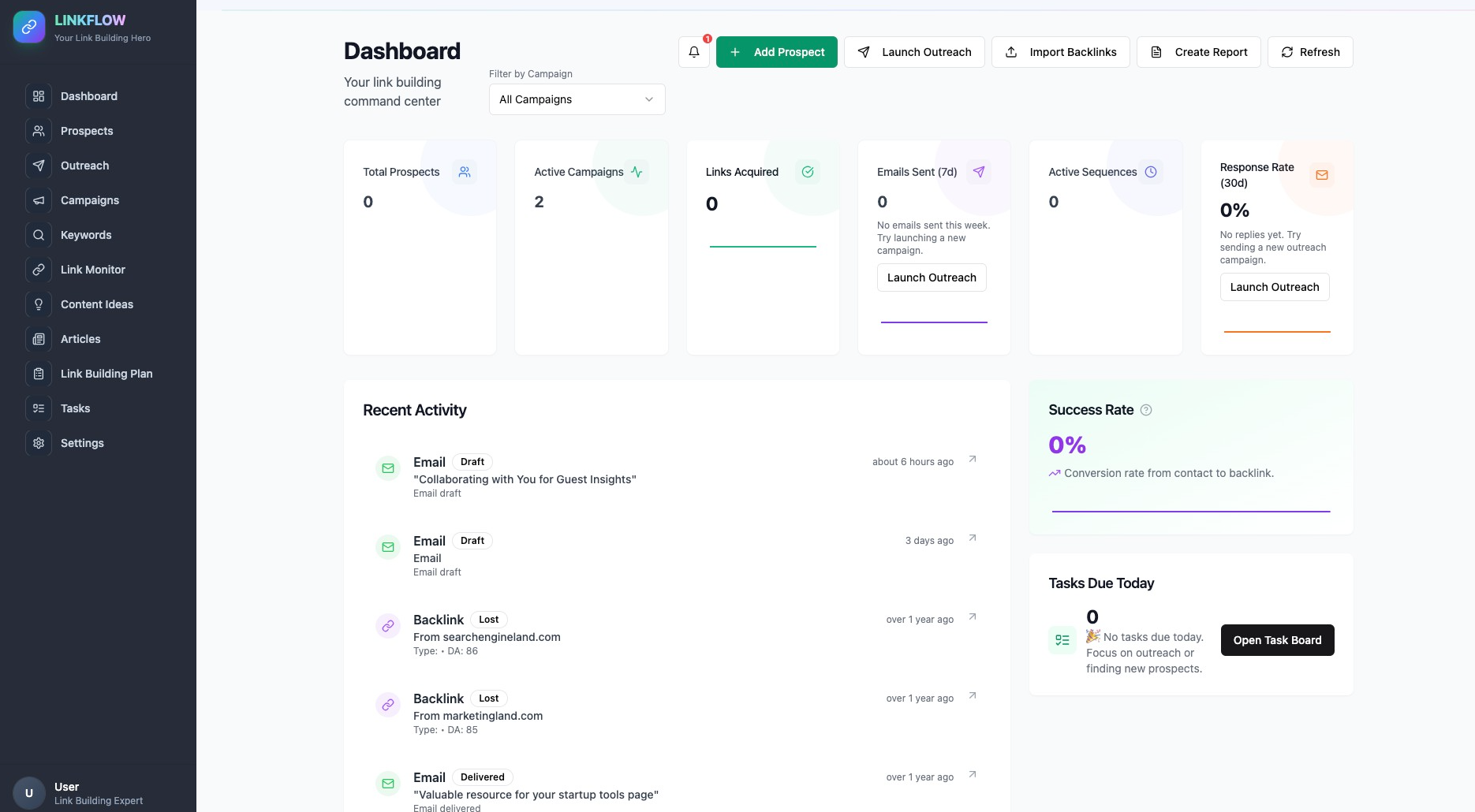
Task: Expand the All Campaigns filter dropdown
Action: click(x=577, y=99)
